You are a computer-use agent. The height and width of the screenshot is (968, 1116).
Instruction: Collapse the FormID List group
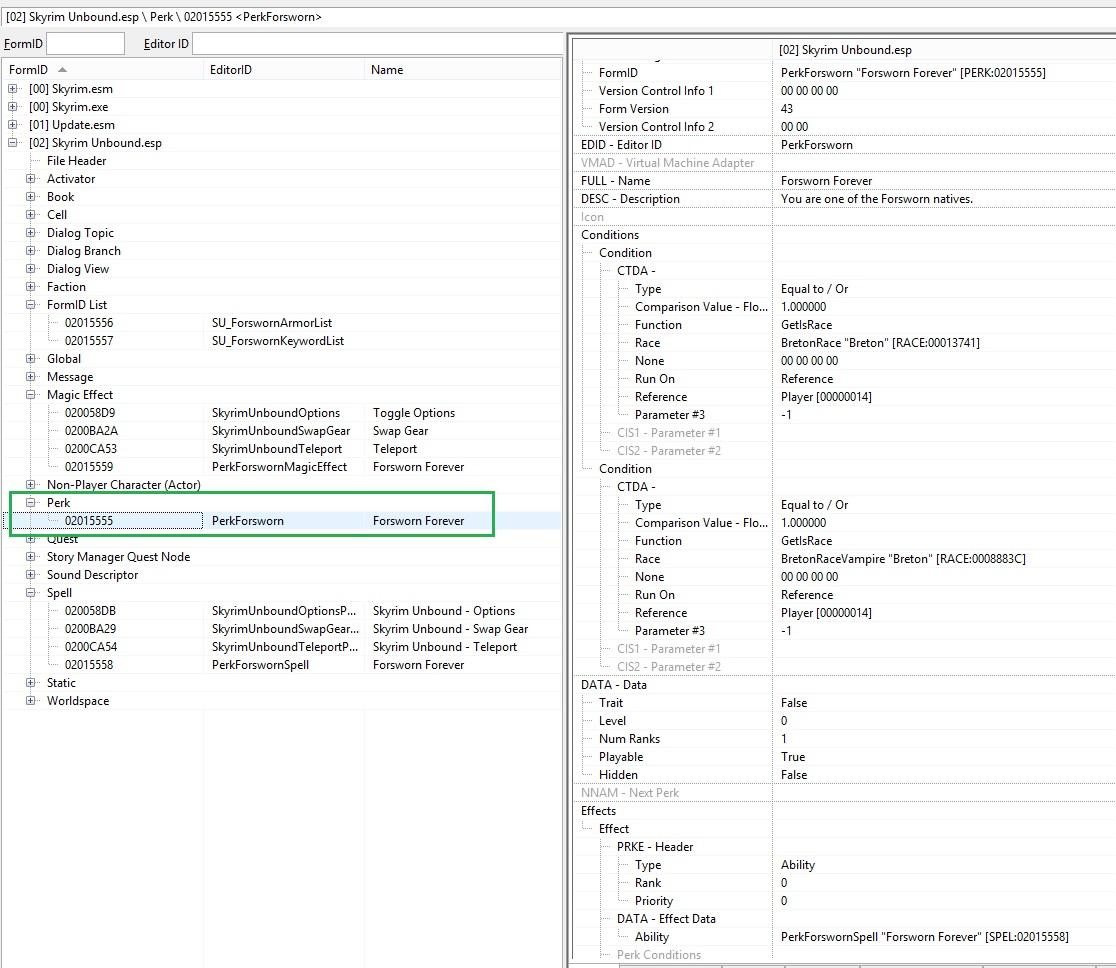30,305
